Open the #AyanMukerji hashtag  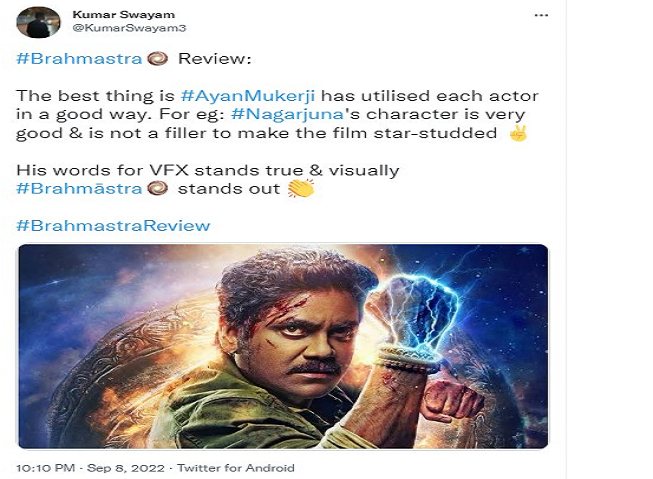click(248, 96)
